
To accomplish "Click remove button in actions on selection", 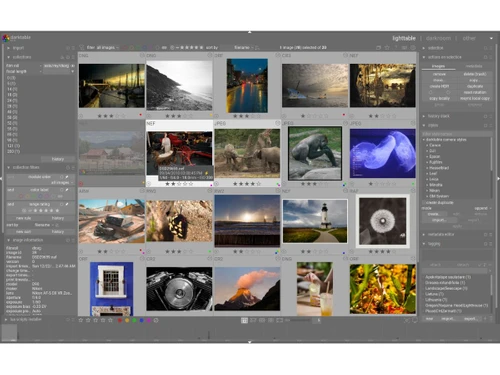I will click(x=439, y=74).
